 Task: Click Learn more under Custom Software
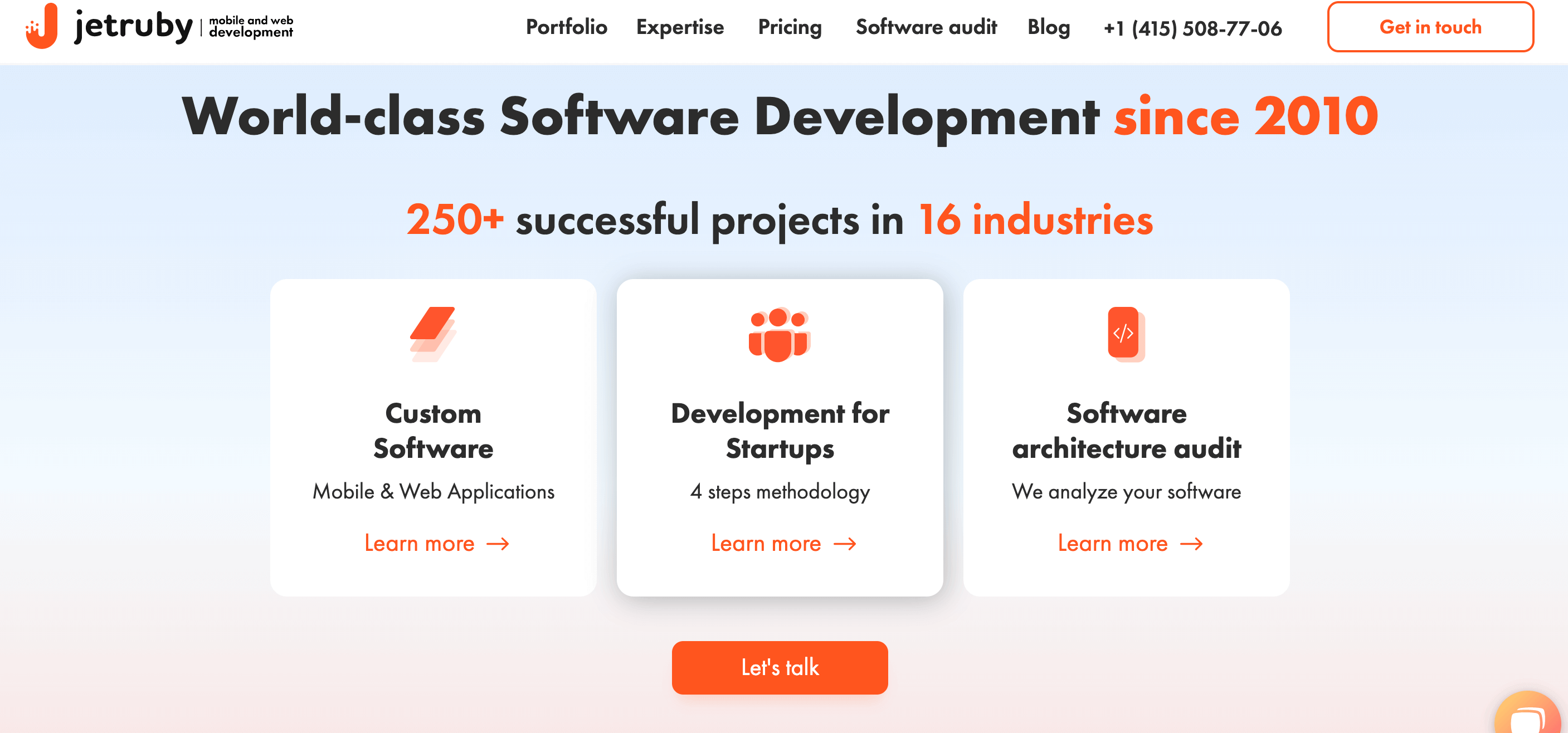pyautogui.click(x=434, y=543)
